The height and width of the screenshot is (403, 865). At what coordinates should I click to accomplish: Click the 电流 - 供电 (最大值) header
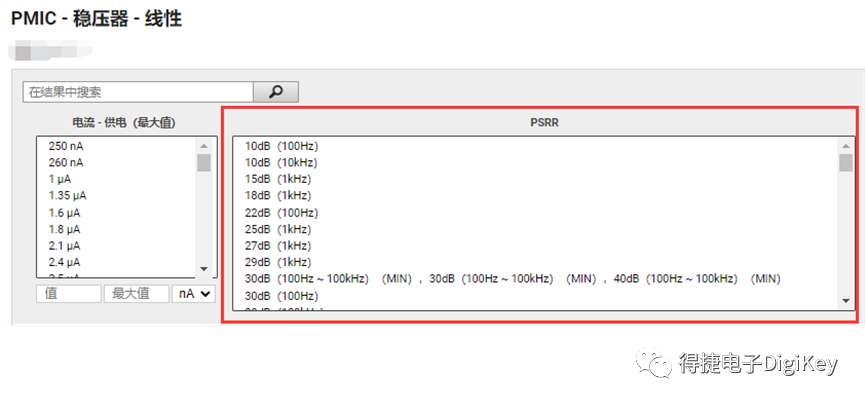124,123
